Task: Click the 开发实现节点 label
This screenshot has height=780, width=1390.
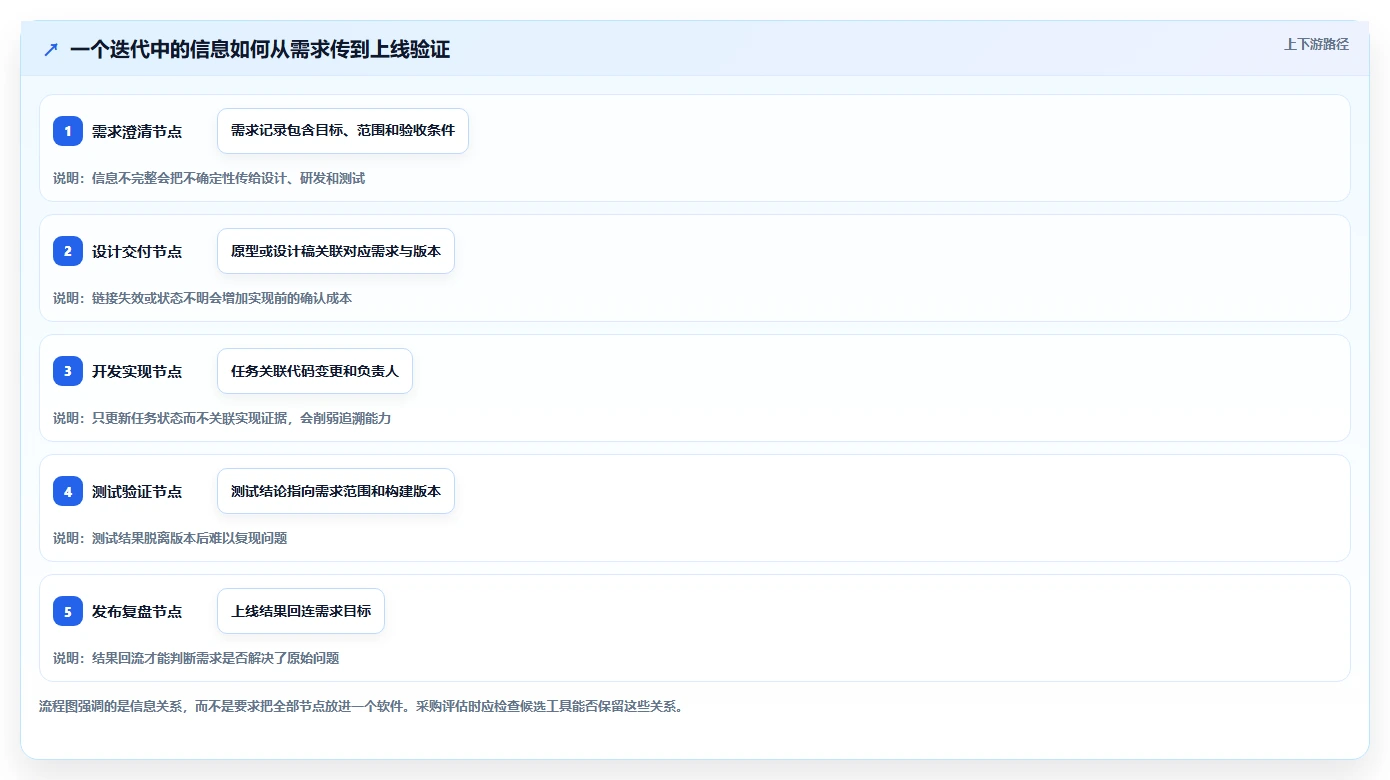Action: point(137,371)
